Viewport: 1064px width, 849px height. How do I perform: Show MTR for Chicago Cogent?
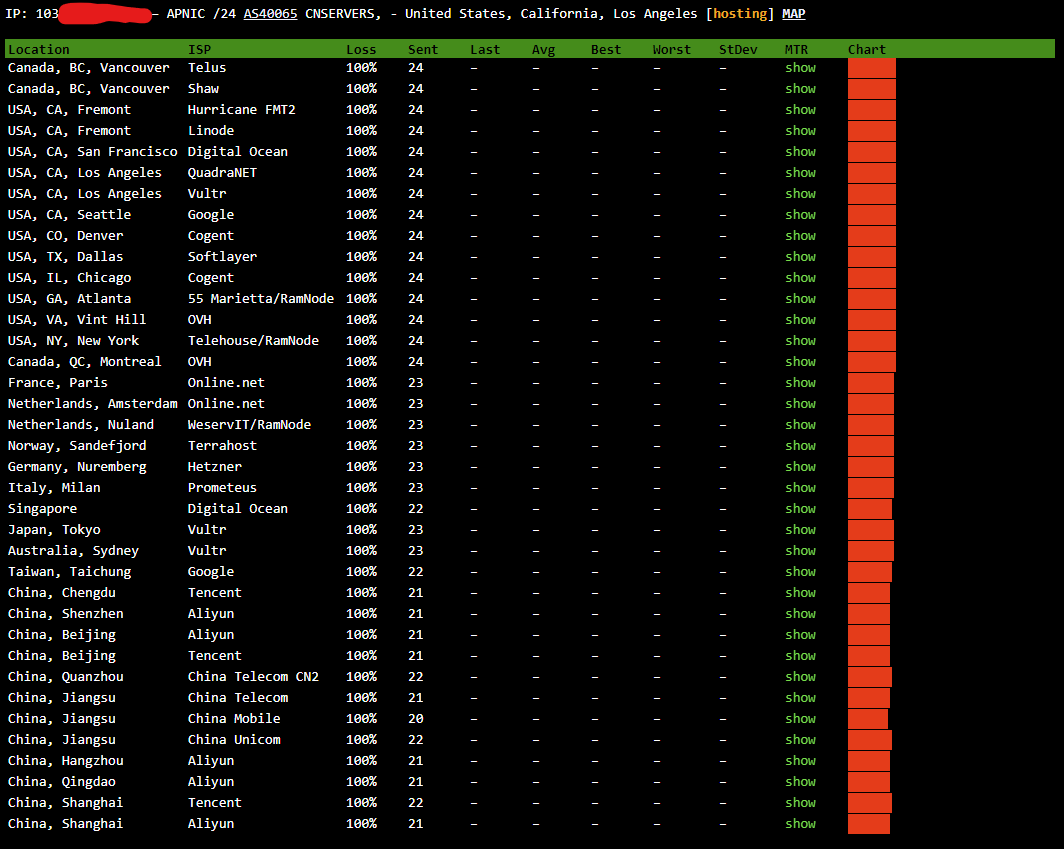(801, 278)
